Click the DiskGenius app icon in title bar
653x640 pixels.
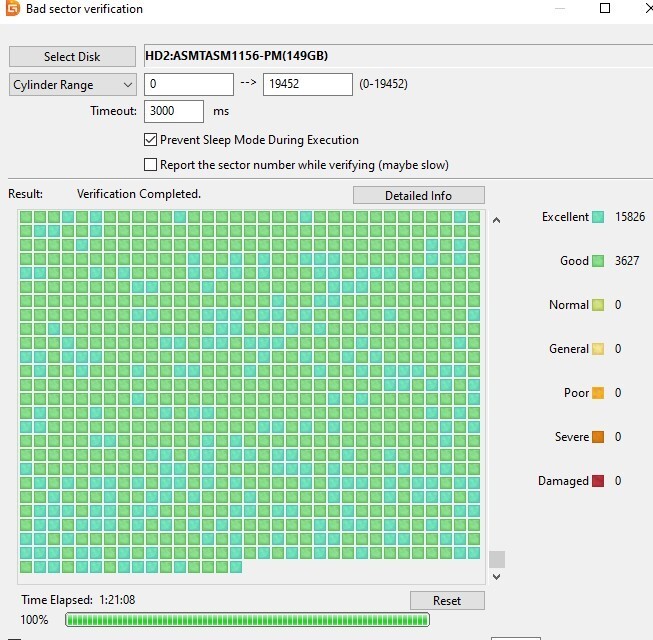[x=12, y=8]
